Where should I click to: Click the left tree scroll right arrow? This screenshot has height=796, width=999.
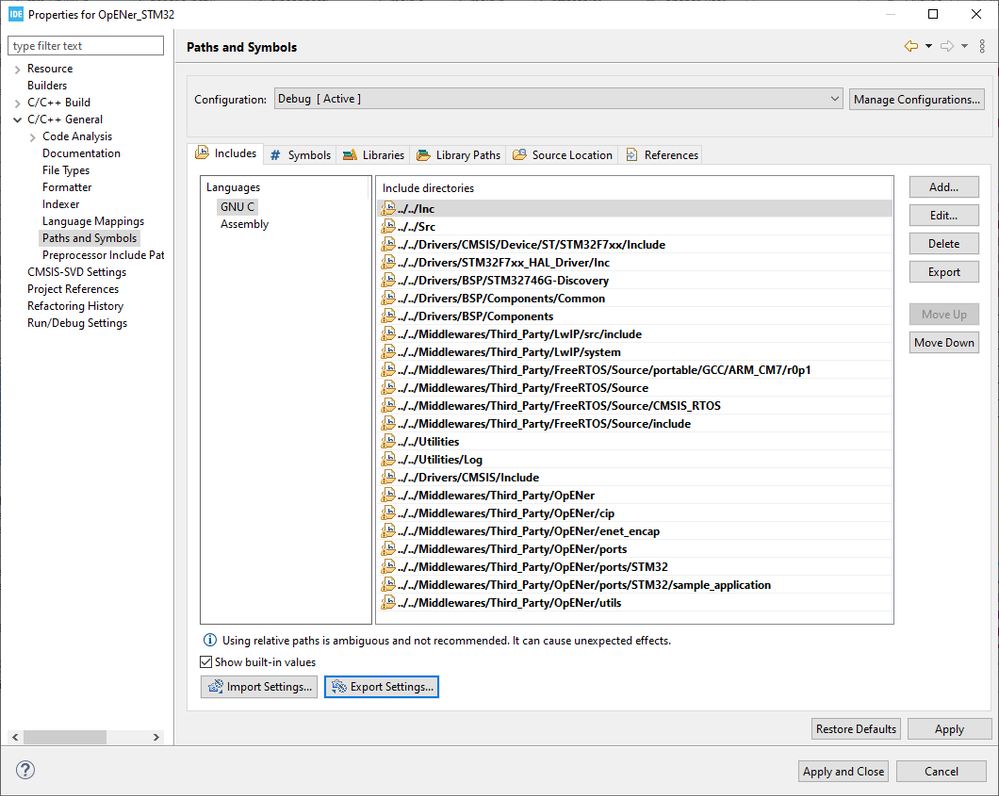click(x=156, y=737)
